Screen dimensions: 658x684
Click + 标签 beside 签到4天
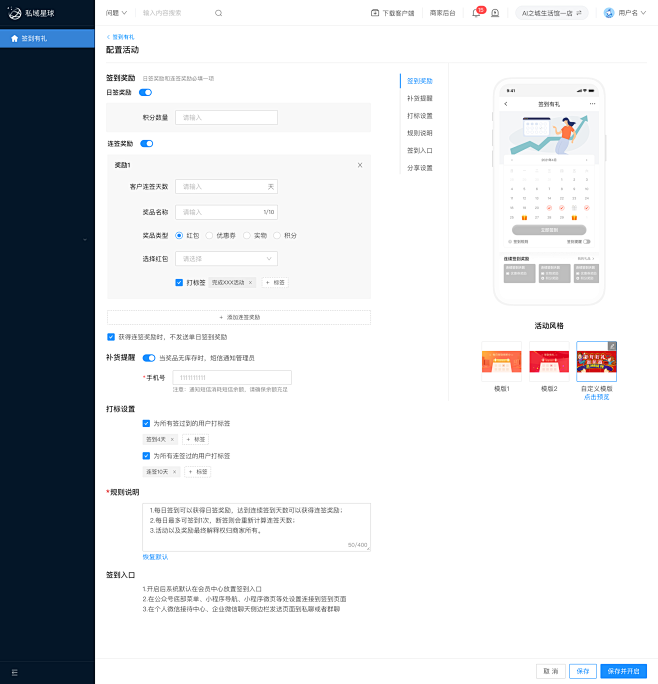[x=195, y=439]
